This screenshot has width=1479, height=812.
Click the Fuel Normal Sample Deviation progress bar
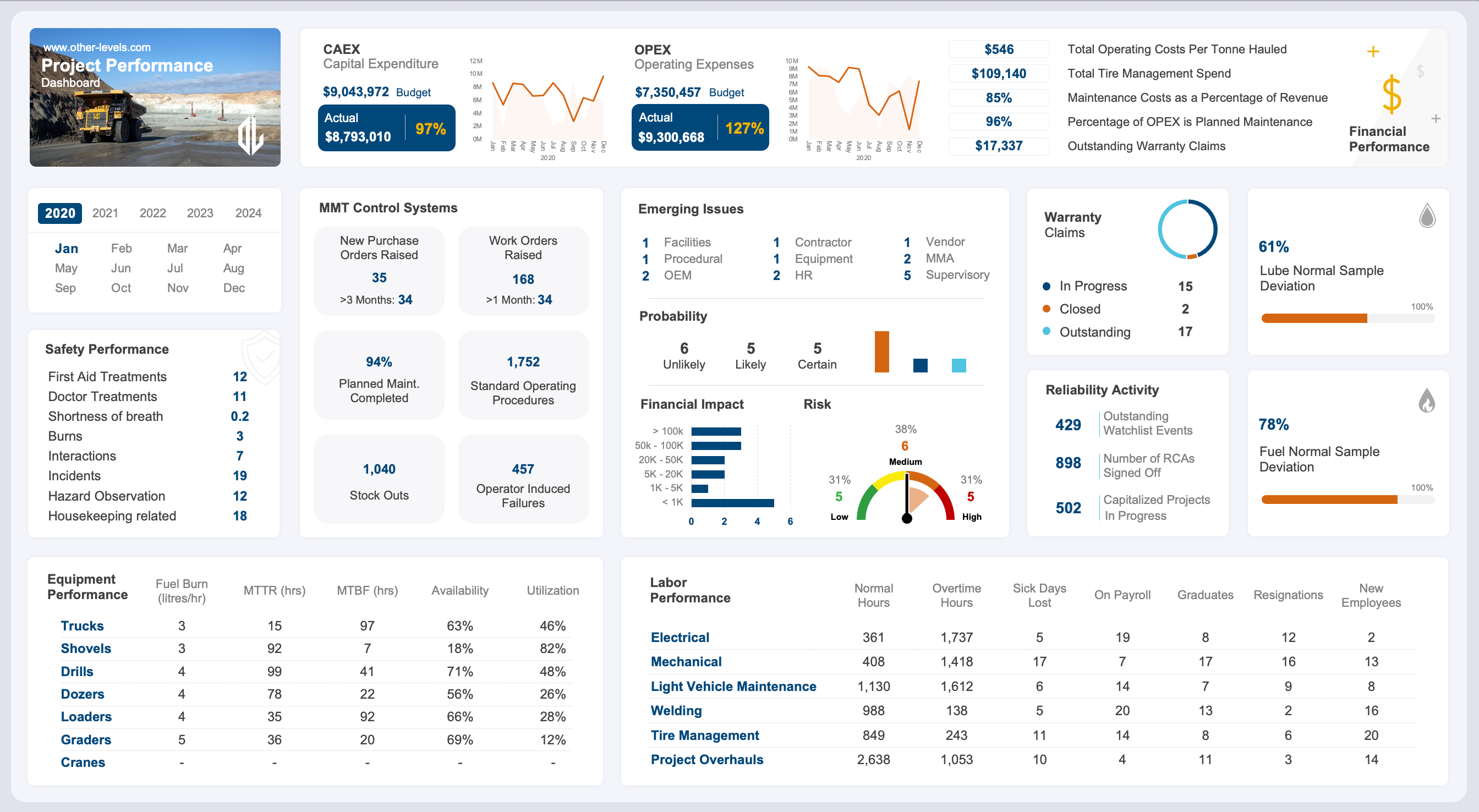1347,500
